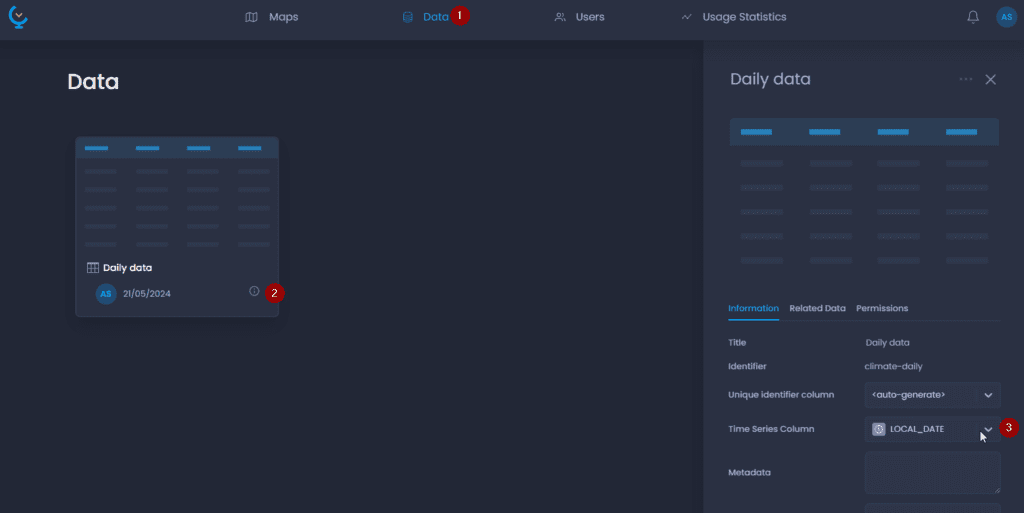
Task: Click the app logo in the top-left corner
Action: (18, 17)
